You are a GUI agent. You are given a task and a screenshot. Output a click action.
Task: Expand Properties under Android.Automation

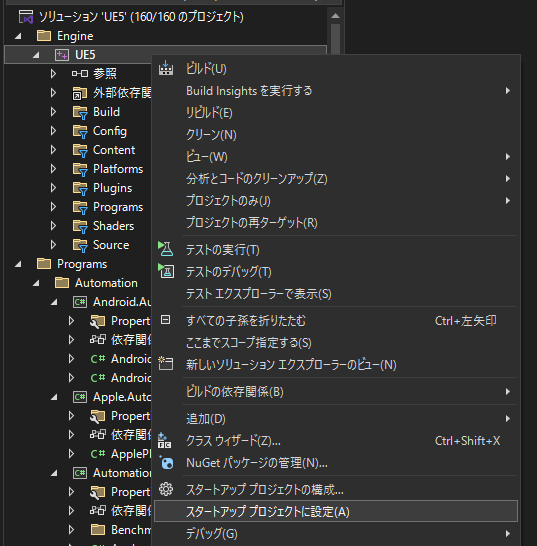pos(71,321)
